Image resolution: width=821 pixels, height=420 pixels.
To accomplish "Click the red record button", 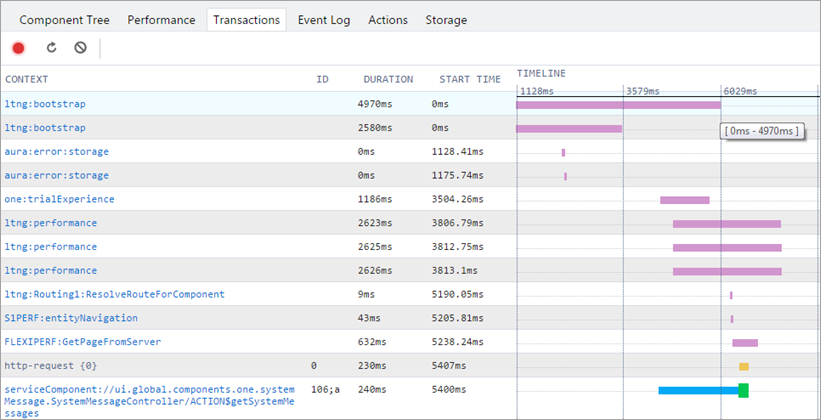I will point(19,48).
